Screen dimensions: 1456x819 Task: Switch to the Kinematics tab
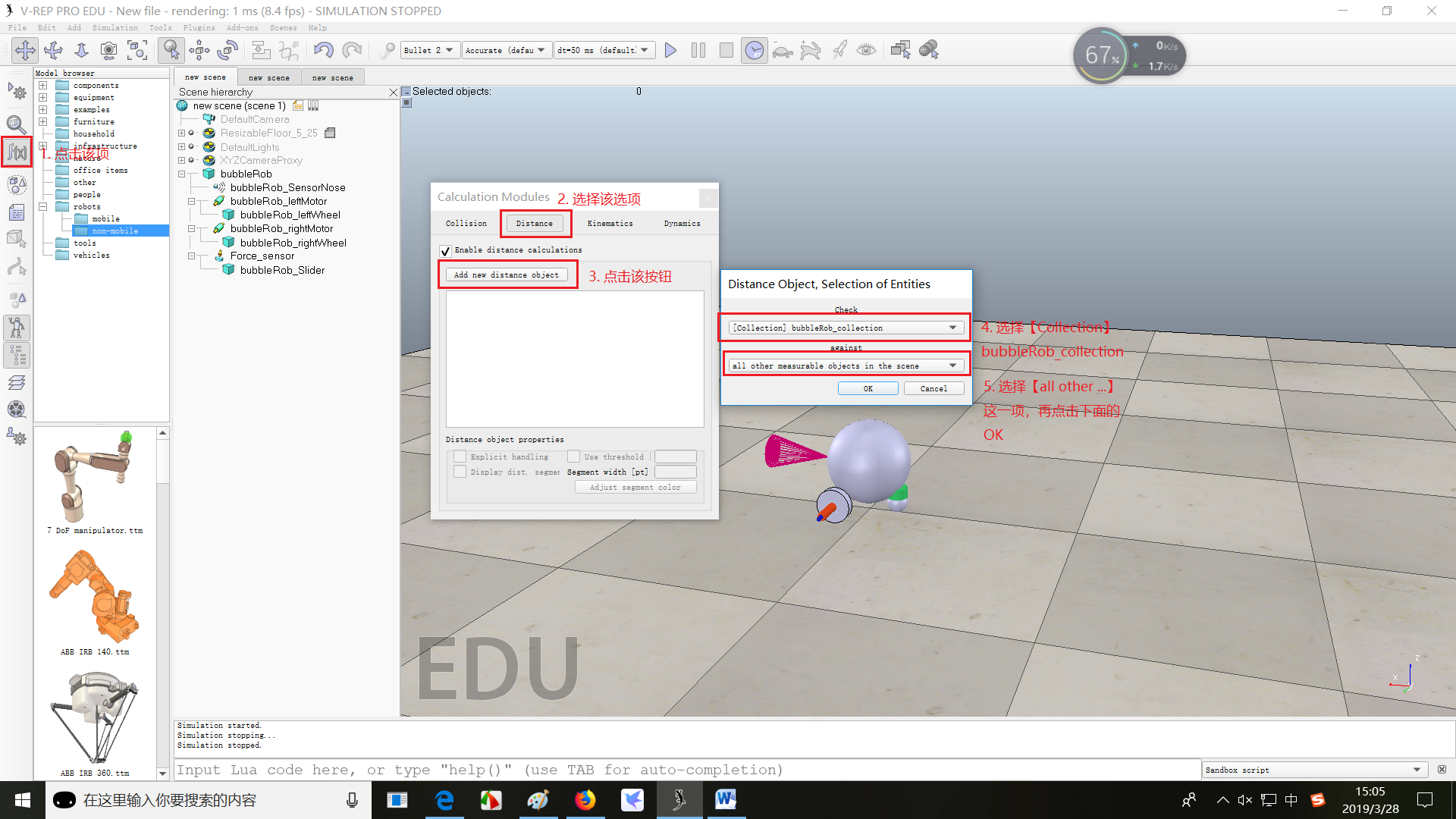[x=610, y=223]
